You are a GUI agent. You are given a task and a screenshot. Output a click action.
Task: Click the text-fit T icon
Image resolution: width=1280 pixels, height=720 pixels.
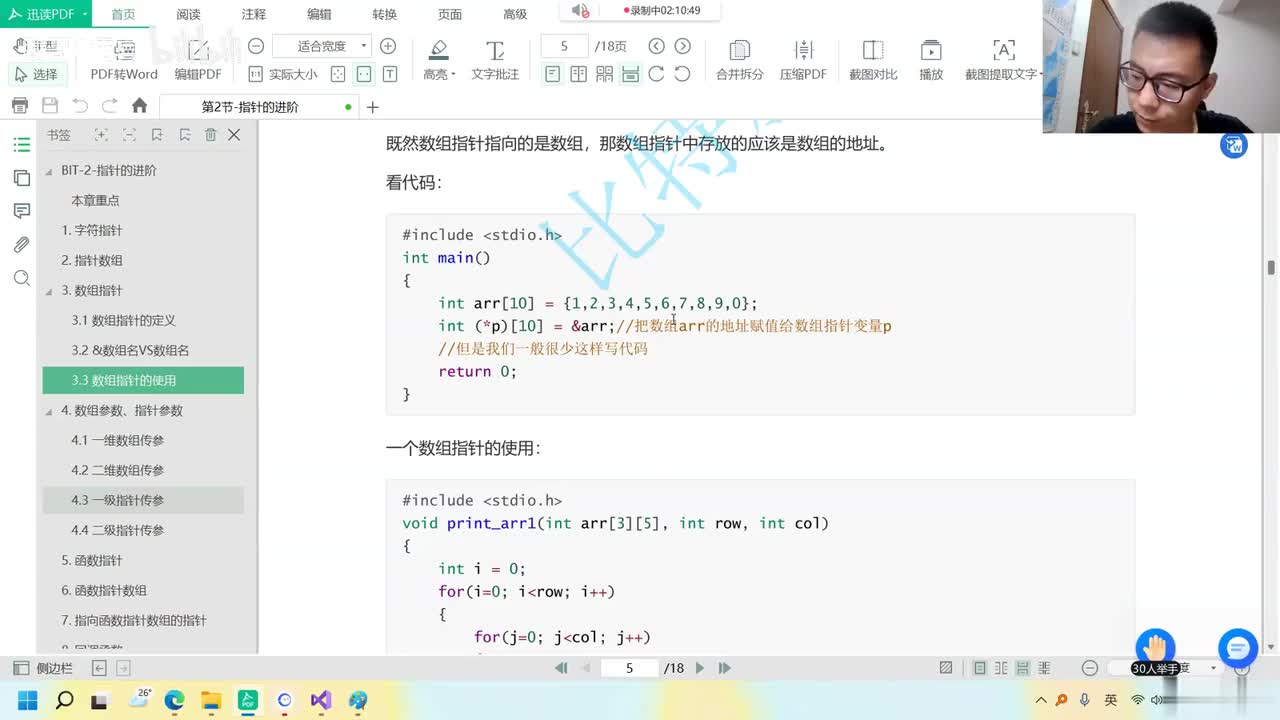[390, 74]
